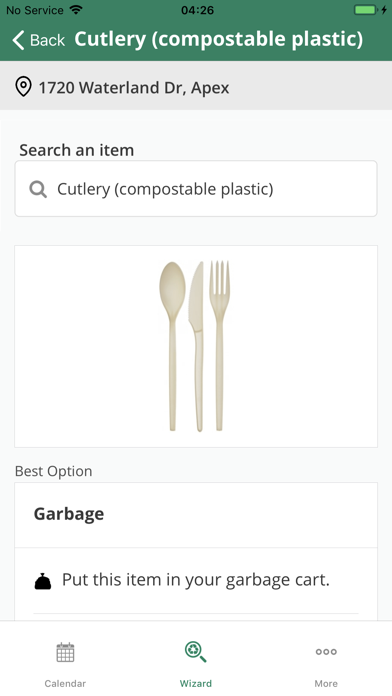Tap the back chevron arrow icon
Viewport: 392px width, 696px height.
(18, 40)
